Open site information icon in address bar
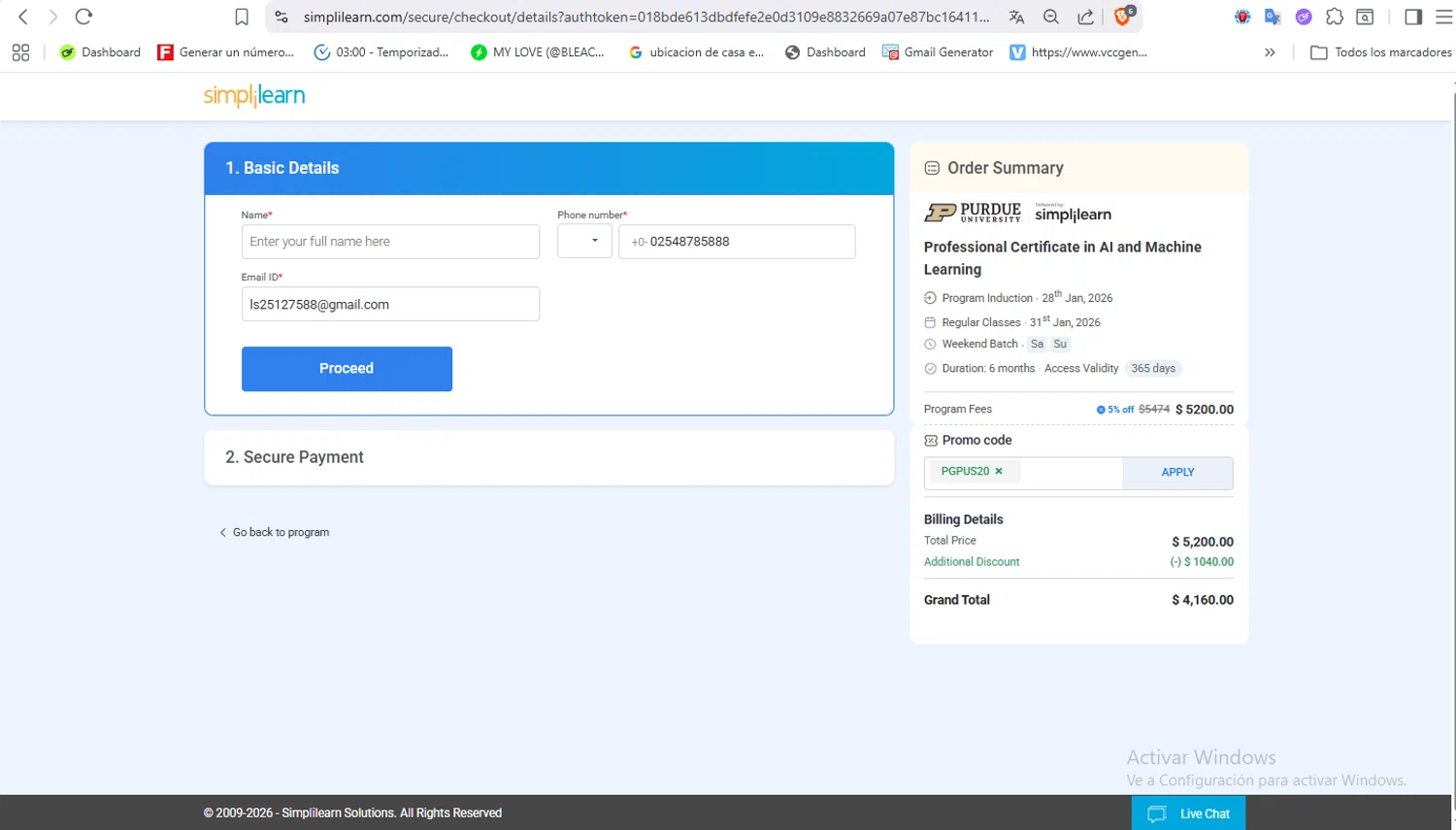Image resolution: width=1456 pixels, height=830 pixels. point(281,17)
